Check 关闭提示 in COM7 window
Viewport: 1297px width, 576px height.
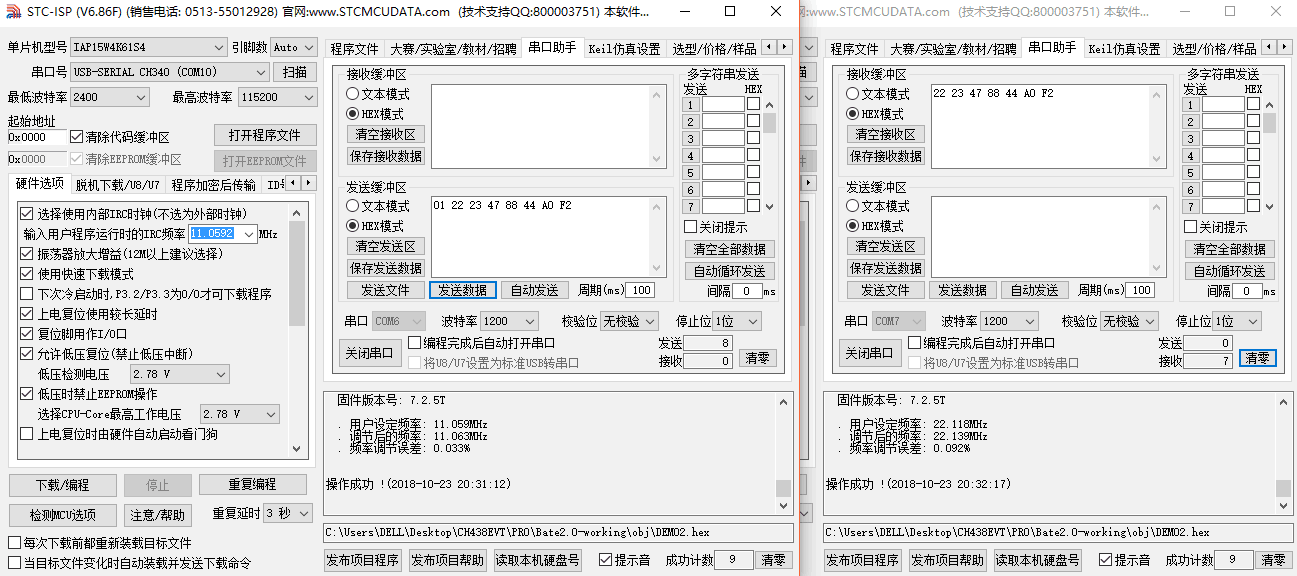tap(1190, 227)
